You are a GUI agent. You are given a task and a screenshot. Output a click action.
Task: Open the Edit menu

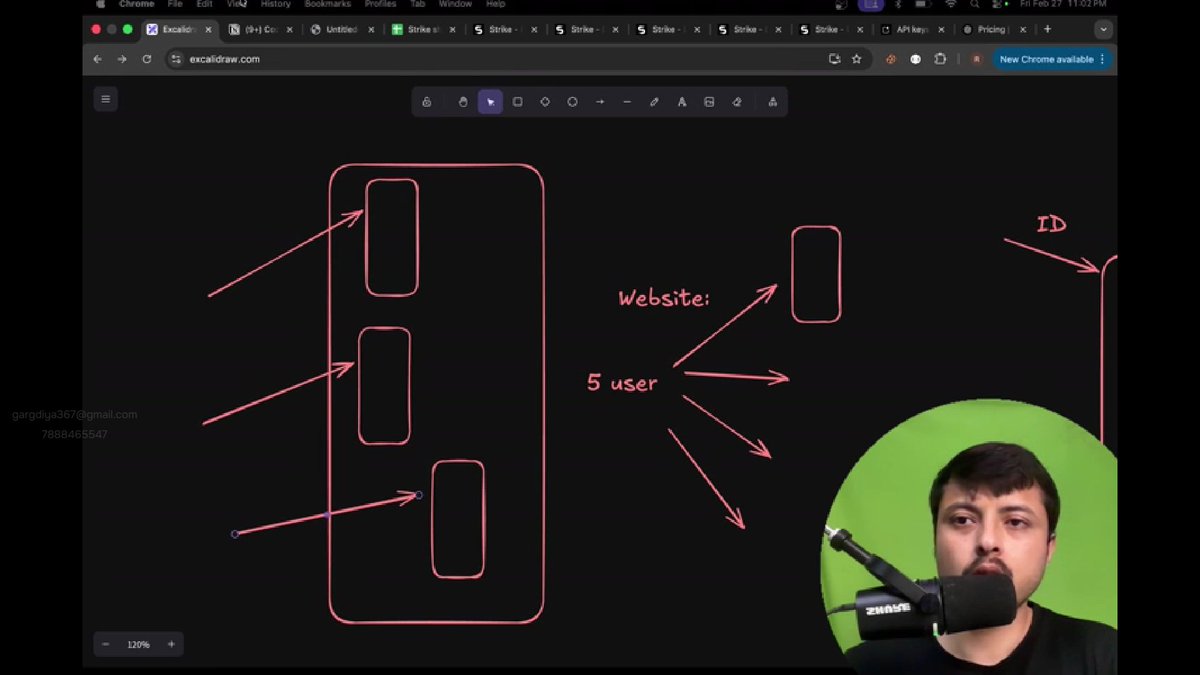tap(204, 4)
